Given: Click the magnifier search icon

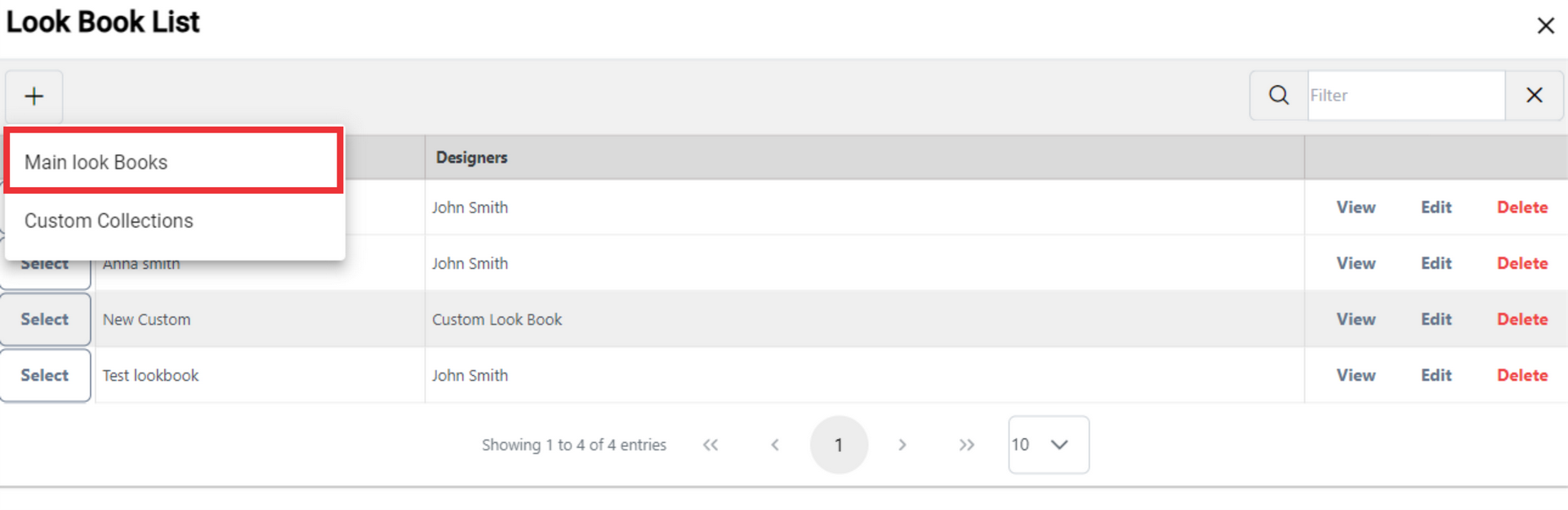Looking at the screenshot, I should pyautogui.click(x=1279, y=96).
